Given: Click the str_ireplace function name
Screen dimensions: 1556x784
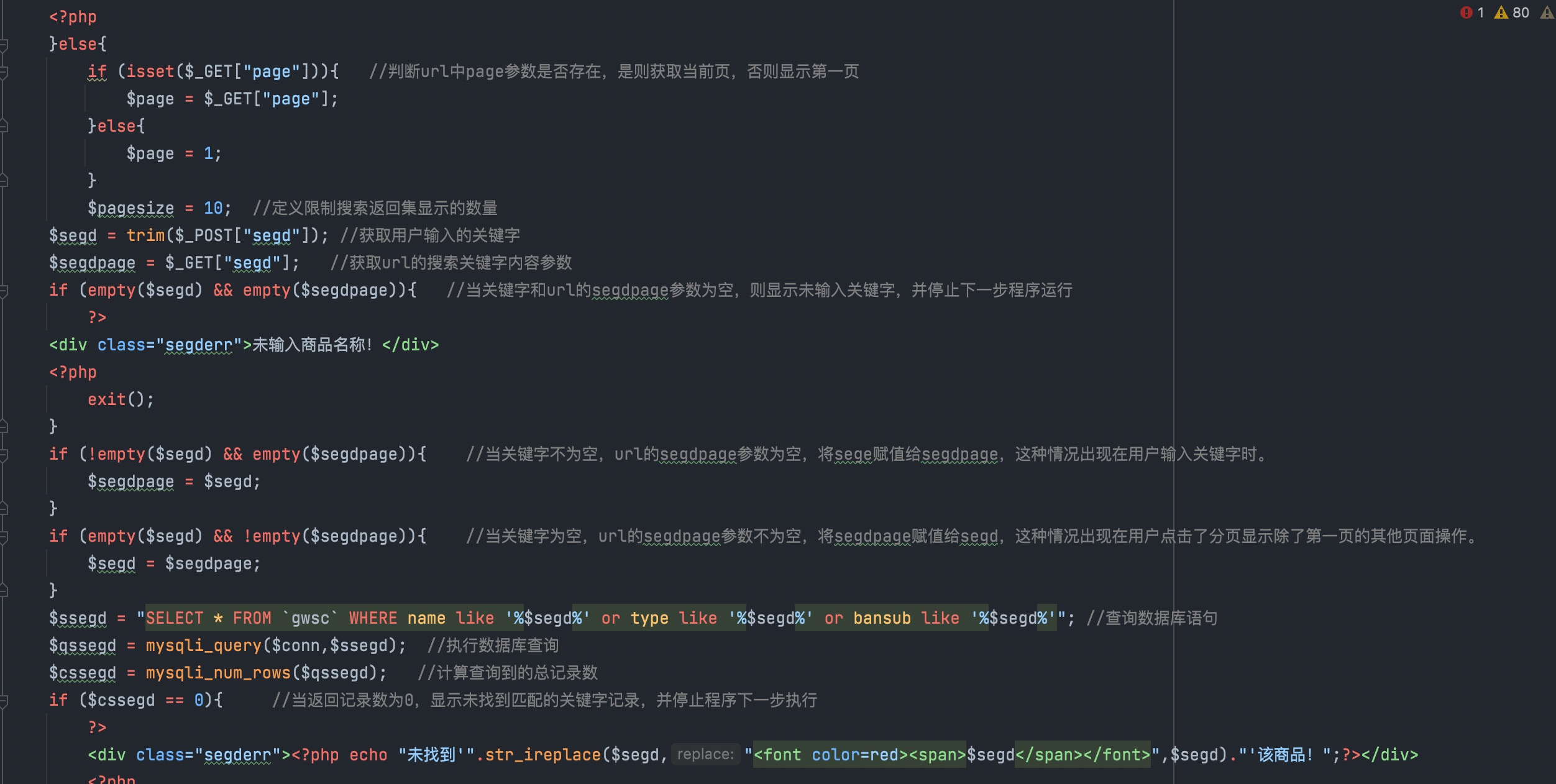Looking at the screenshot, I should coord(542,755).
